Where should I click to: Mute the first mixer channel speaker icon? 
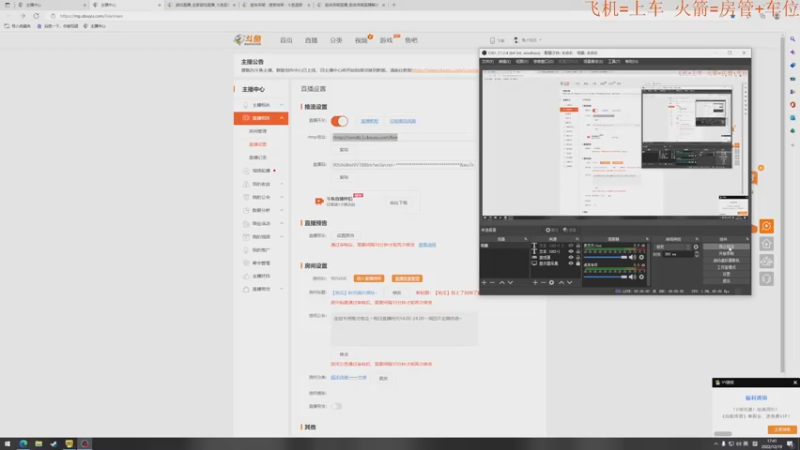coord(632,257)
